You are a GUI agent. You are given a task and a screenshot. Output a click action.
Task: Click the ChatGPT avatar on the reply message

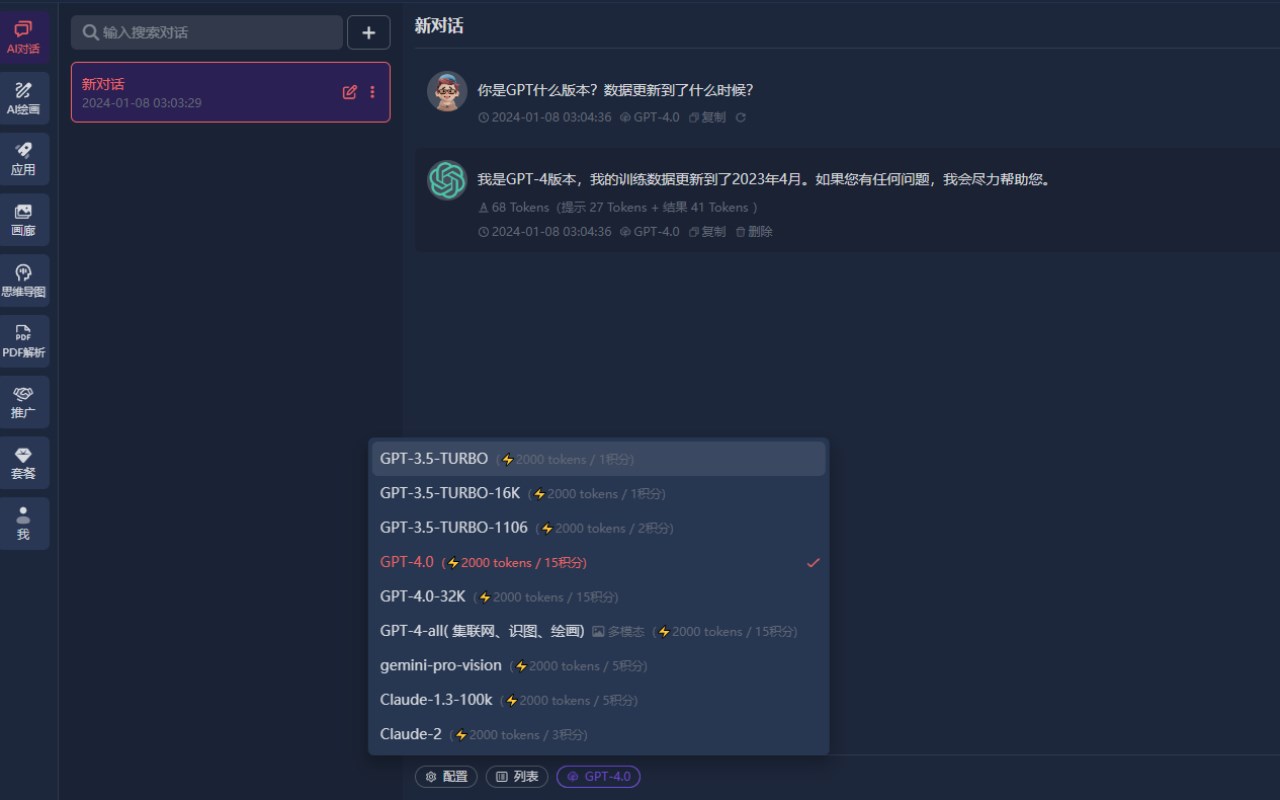coord(447,181)
